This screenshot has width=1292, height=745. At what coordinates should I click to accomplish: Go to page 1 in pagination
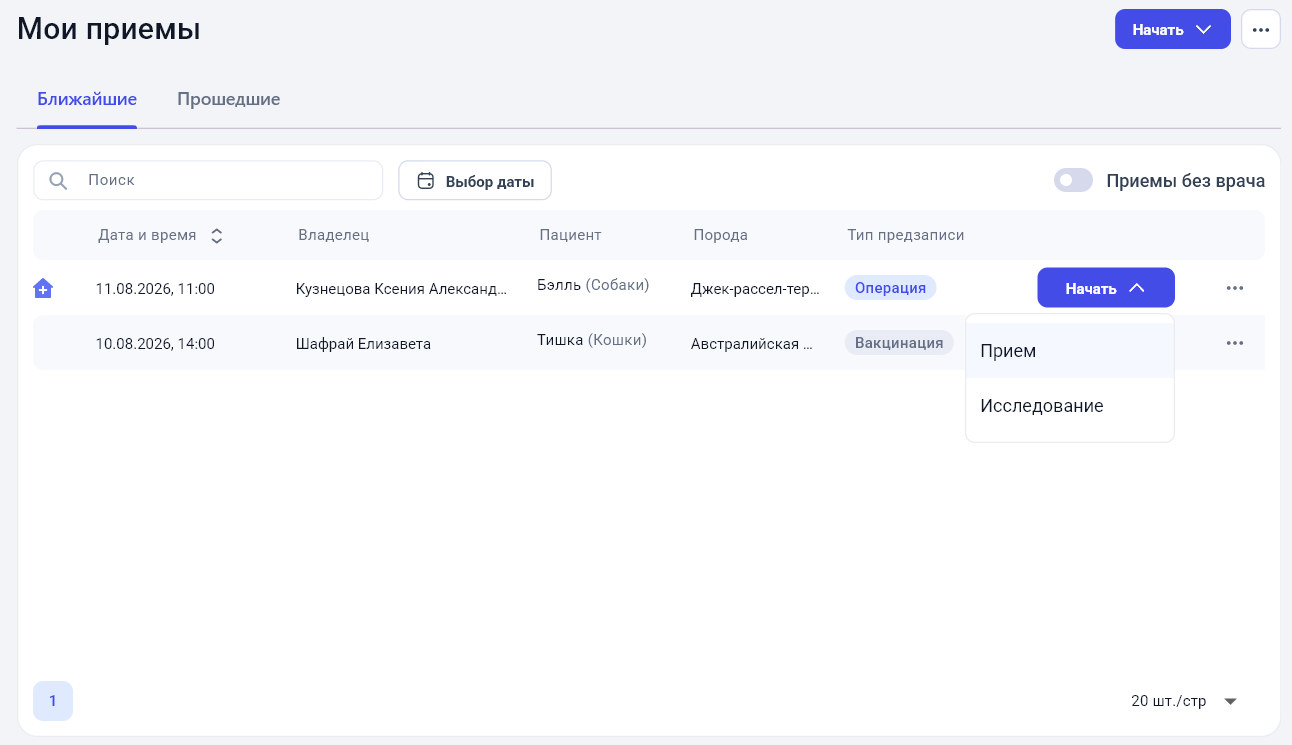53,701
